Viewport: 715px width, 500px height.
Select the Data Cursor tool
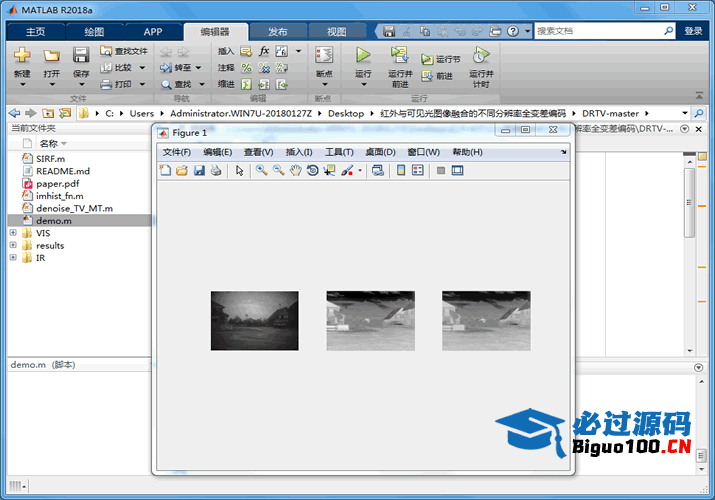pos(329,171)
